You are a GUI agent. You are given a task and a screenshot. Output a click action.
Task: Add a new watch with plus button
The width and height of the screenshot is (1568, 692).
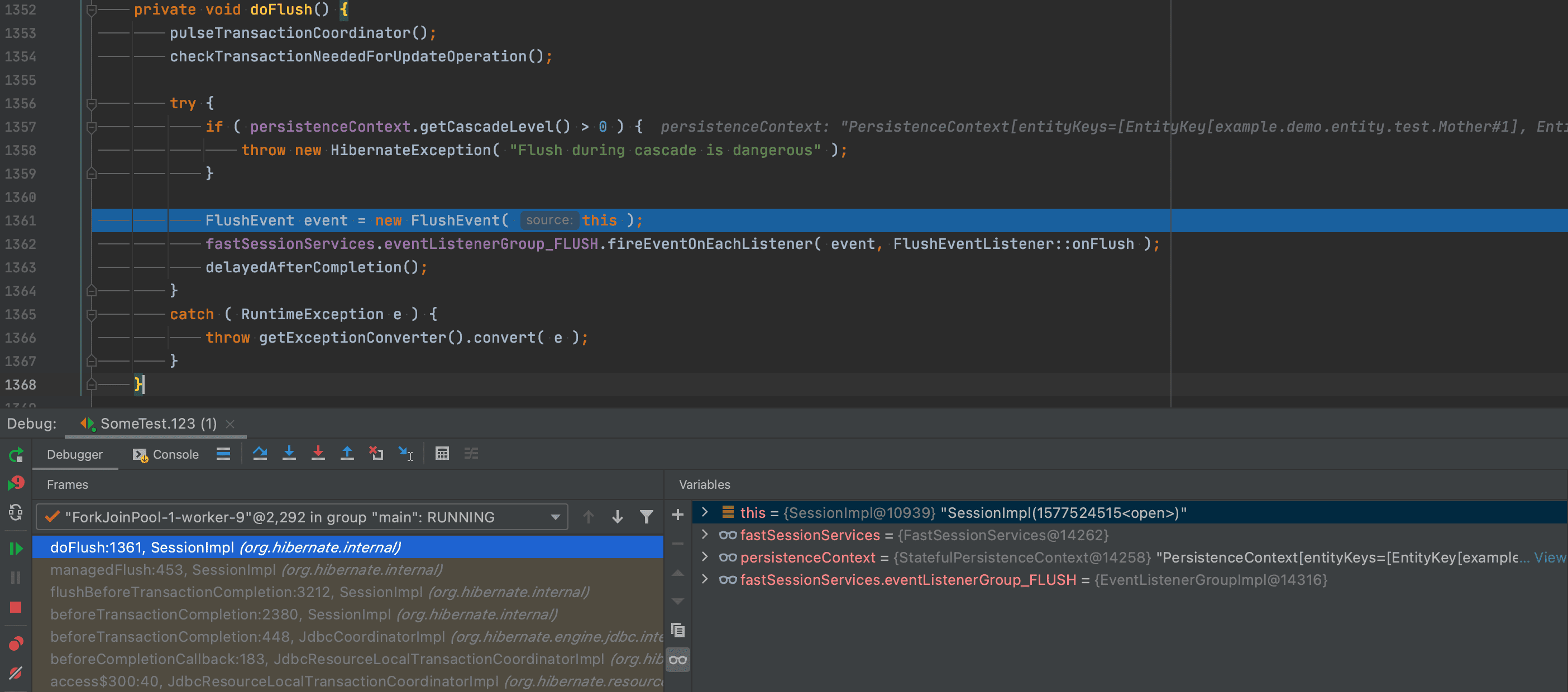pyautogui.click(x=677, y=515)
